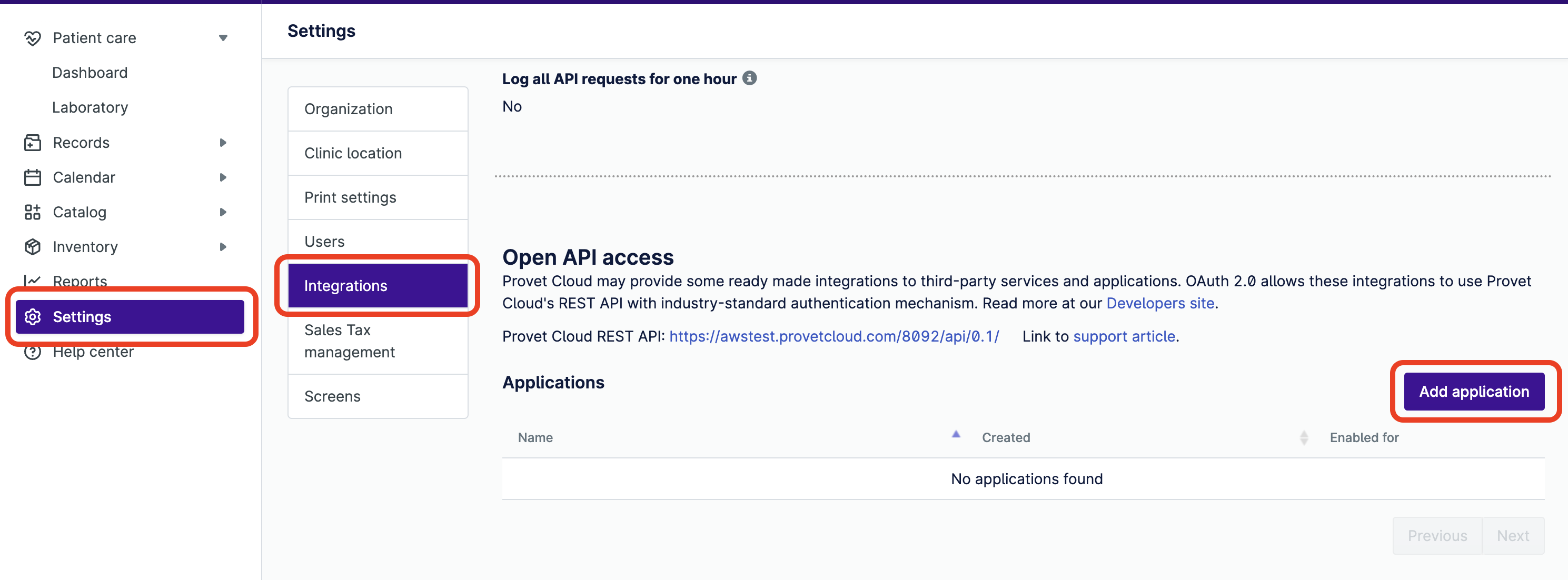Viewport: 1568px width, 580px height.
Task: Open the Reports menu item
Action: 80,281
